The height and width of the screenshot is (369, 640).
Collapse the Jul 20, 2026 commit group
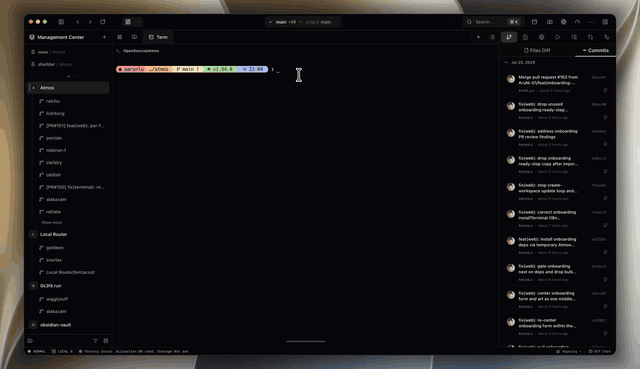506,62
